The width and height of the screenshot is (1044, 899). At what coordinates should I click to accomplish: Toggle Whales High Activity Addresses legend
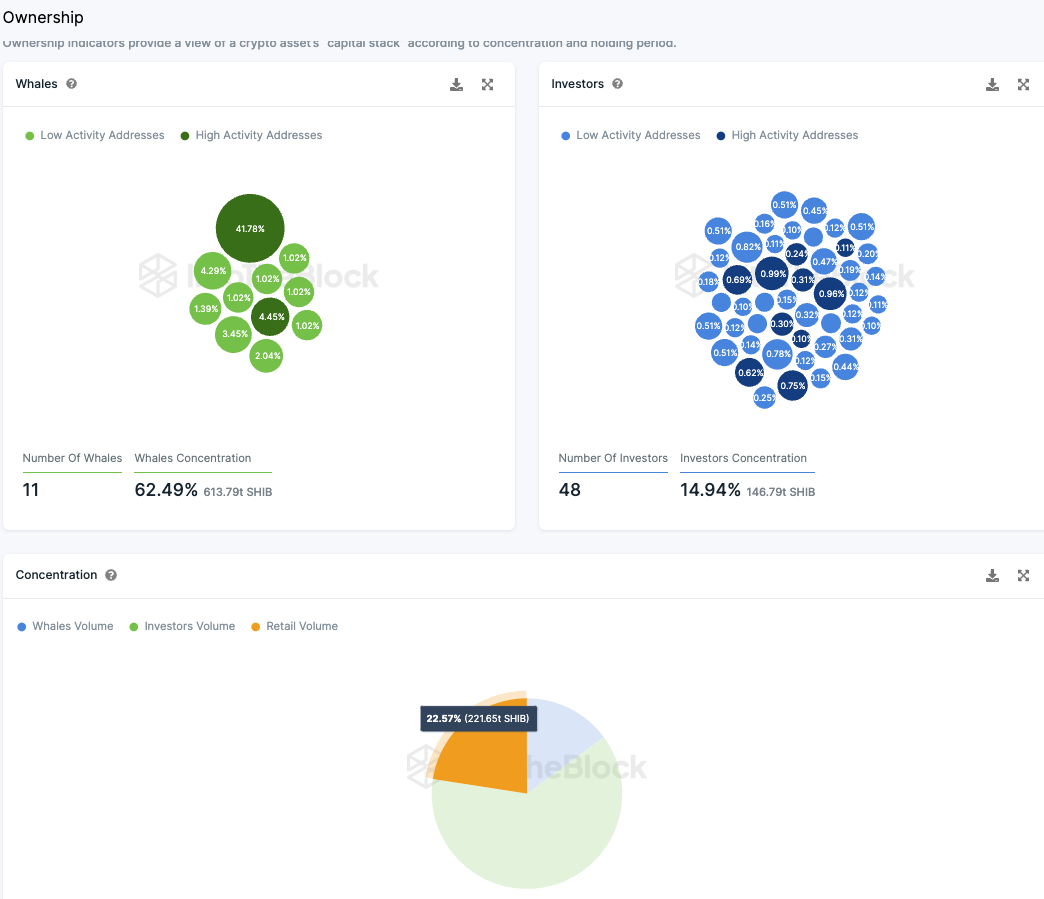(251, 135)
